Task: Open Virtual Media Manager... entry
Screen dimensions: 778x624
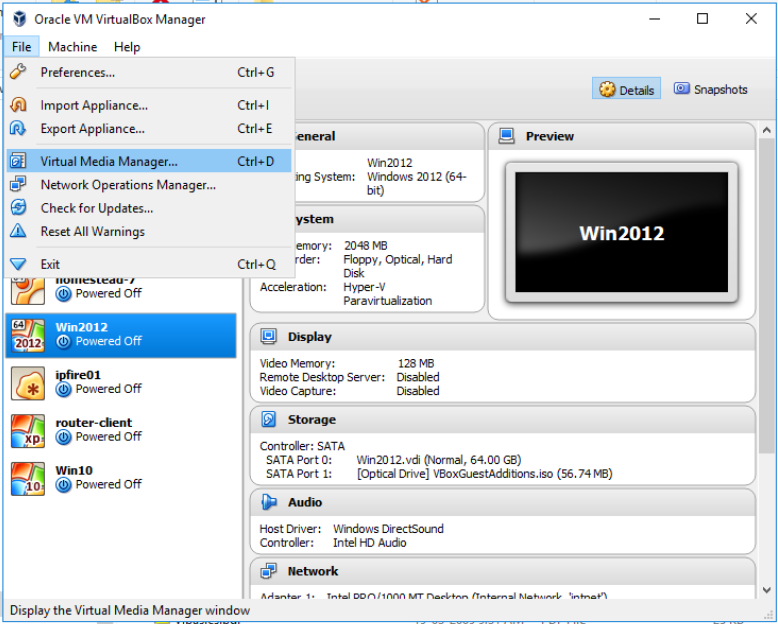Action: click(149, 161)
